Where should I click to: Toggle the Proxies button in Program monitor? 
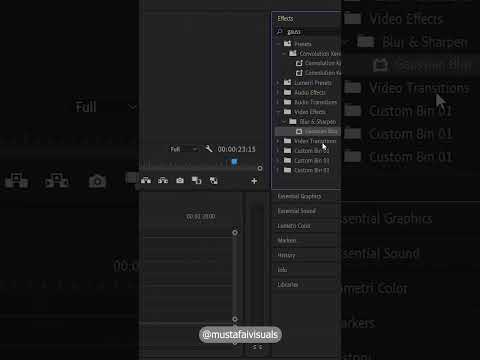(x=214, y=181)
